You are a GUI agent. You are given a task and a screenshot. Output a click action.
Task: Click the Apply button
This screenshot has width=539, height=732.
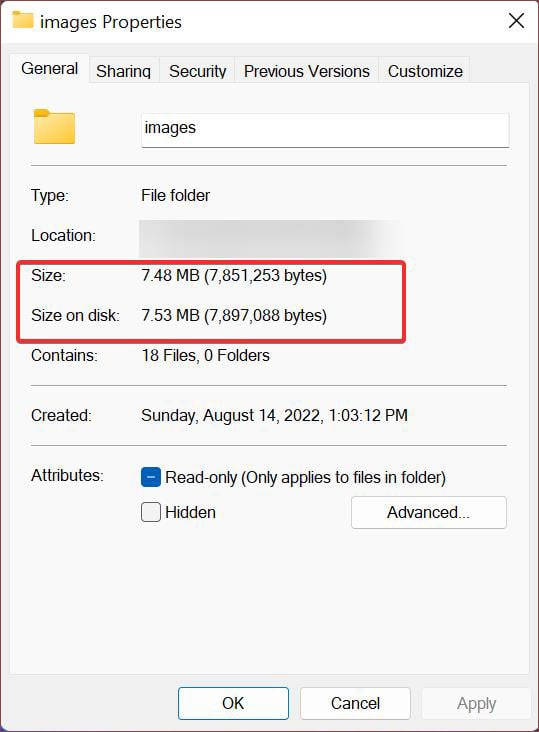tap(476, 703)
